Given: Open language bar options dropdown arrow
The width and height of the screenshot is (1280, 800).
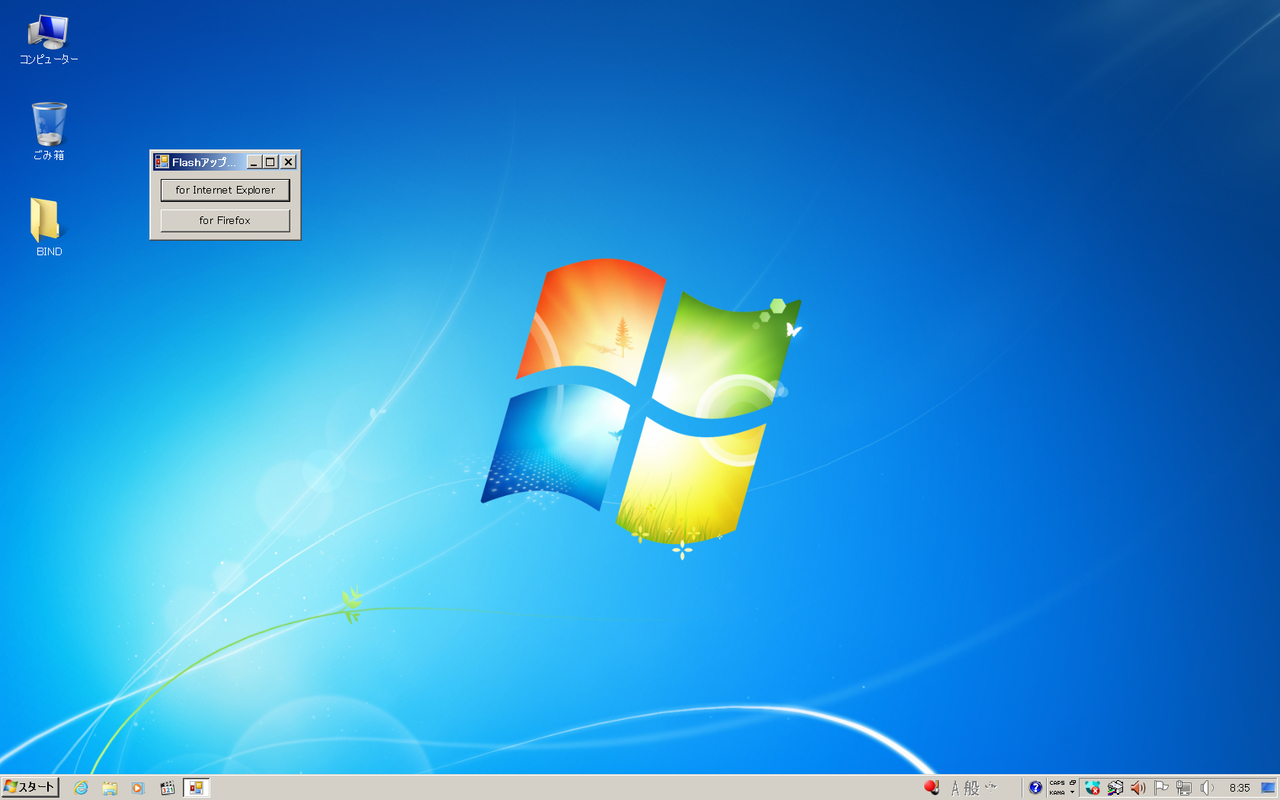Looking at the screenshot, I should click(x=1072, y=793).
